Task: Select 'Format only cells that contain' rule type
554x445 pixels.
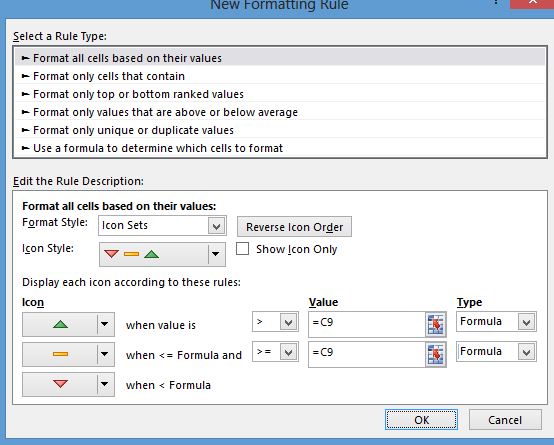Action: [x=280, y=76]
